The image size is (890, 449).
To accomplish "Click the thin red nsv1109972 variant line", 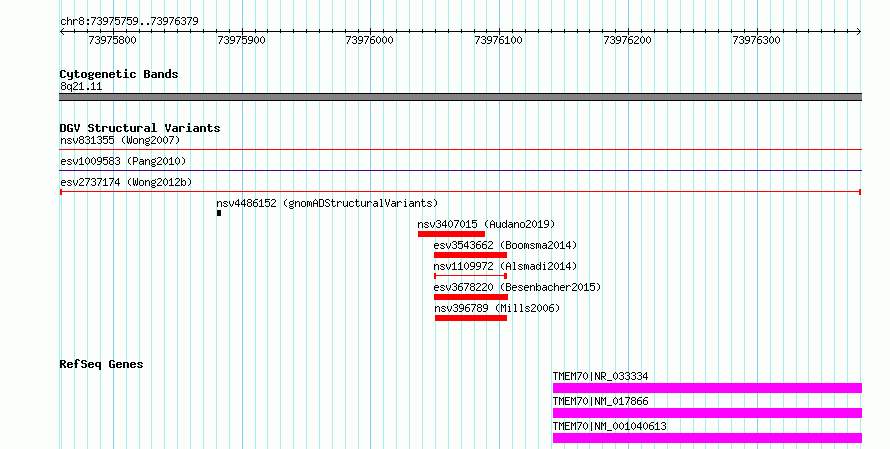I will [x=471, y=276].
